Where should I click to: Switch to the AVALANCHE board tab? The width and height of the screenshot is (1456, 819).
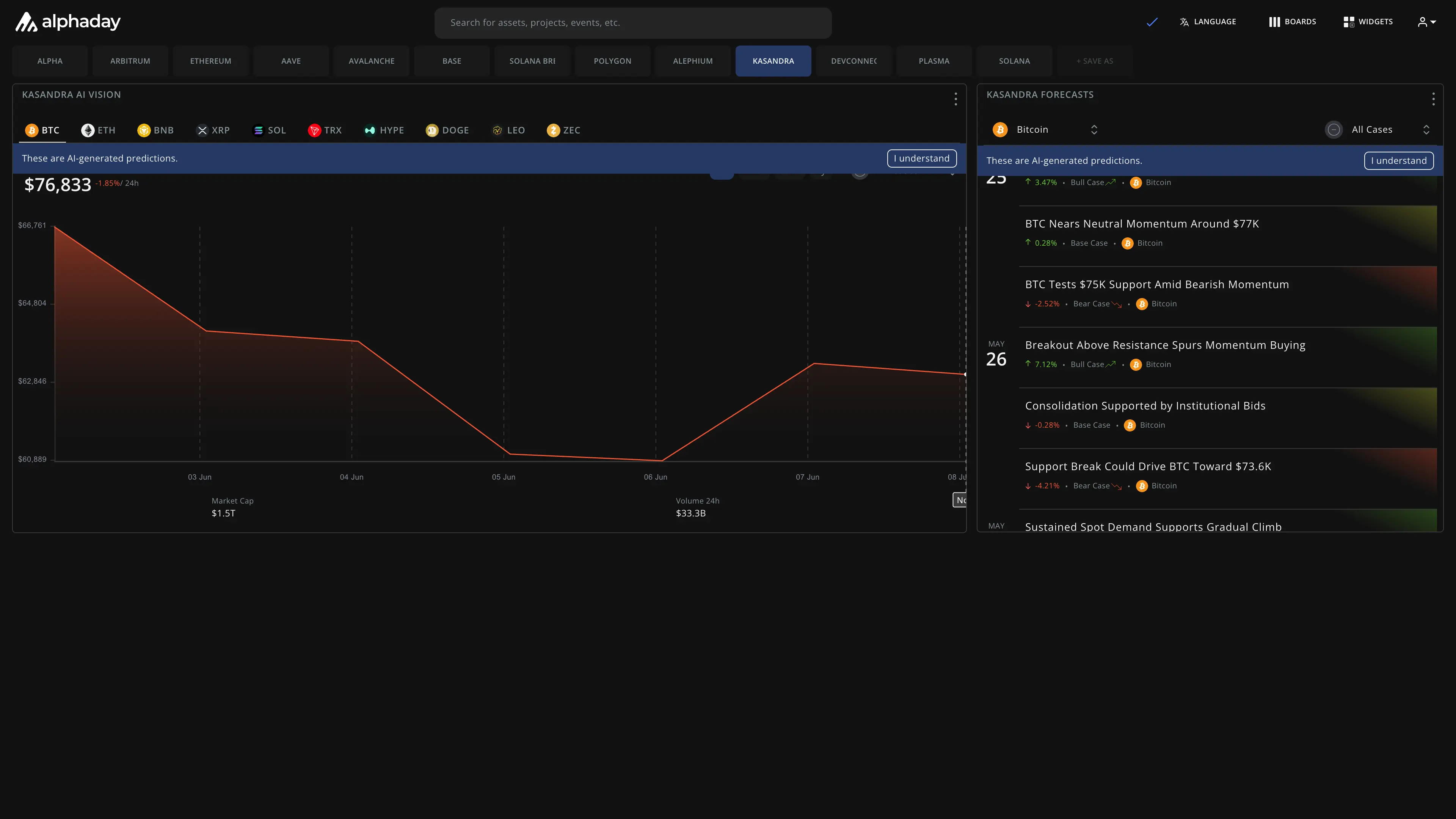point(371,61)
